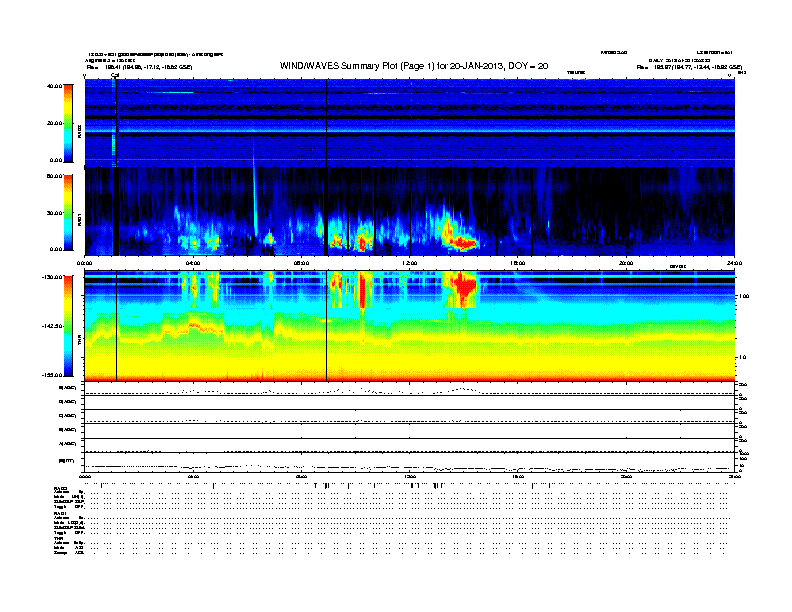Click the red burst near 14:00 in RAD1
The width and height of the screenshot is (792, 612).
coord(463,243)
